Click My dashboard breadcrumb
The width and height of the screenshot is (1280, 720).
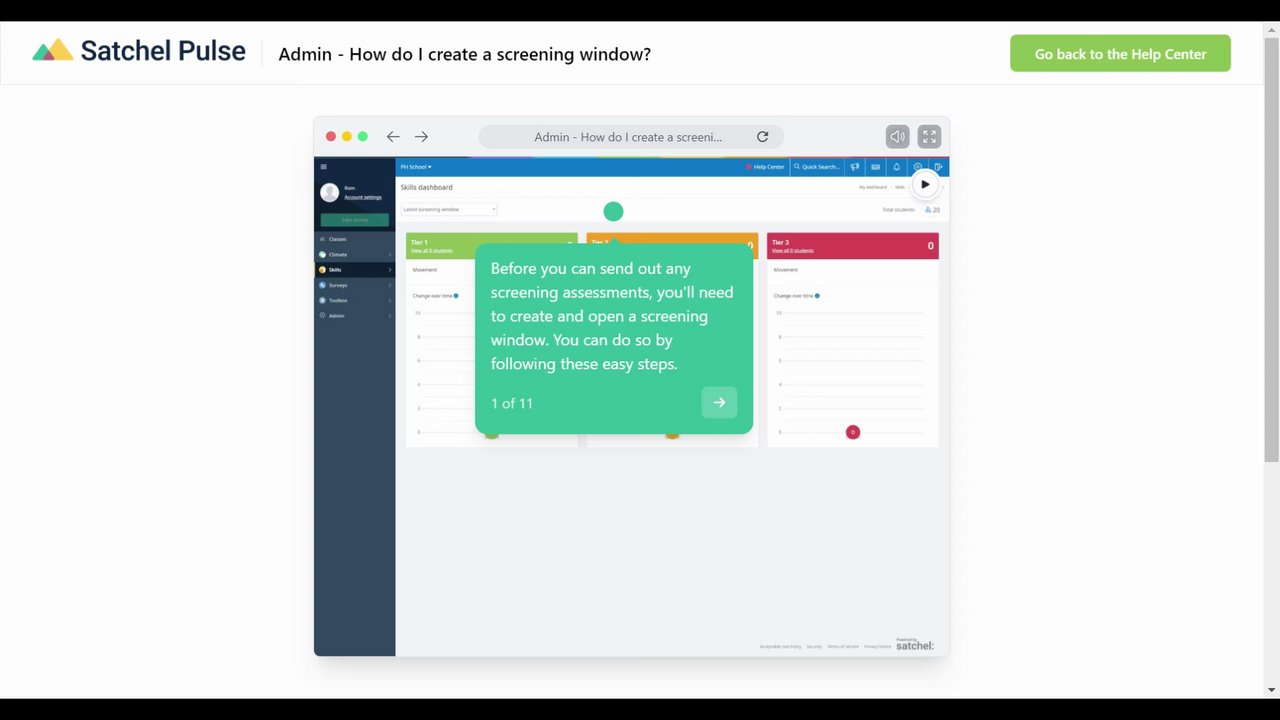873,187
